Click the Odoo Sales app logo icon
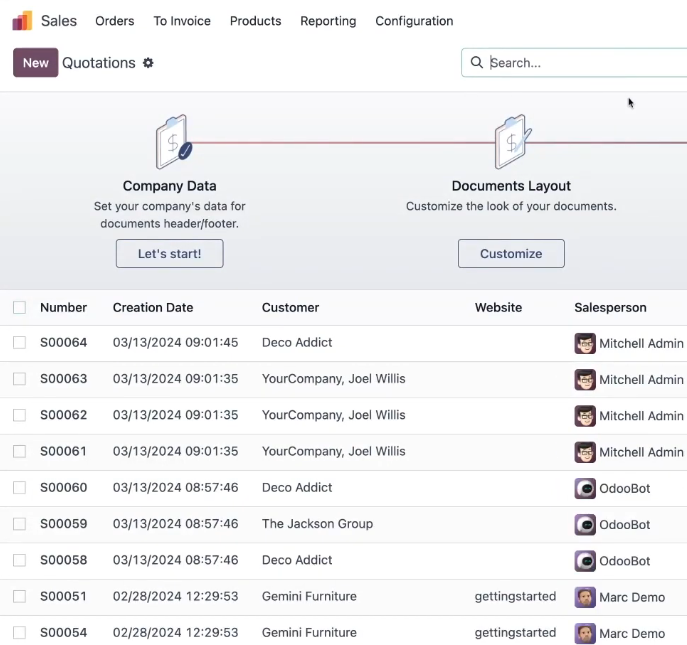Screen dimensions: 687x645 coord(22,21)
